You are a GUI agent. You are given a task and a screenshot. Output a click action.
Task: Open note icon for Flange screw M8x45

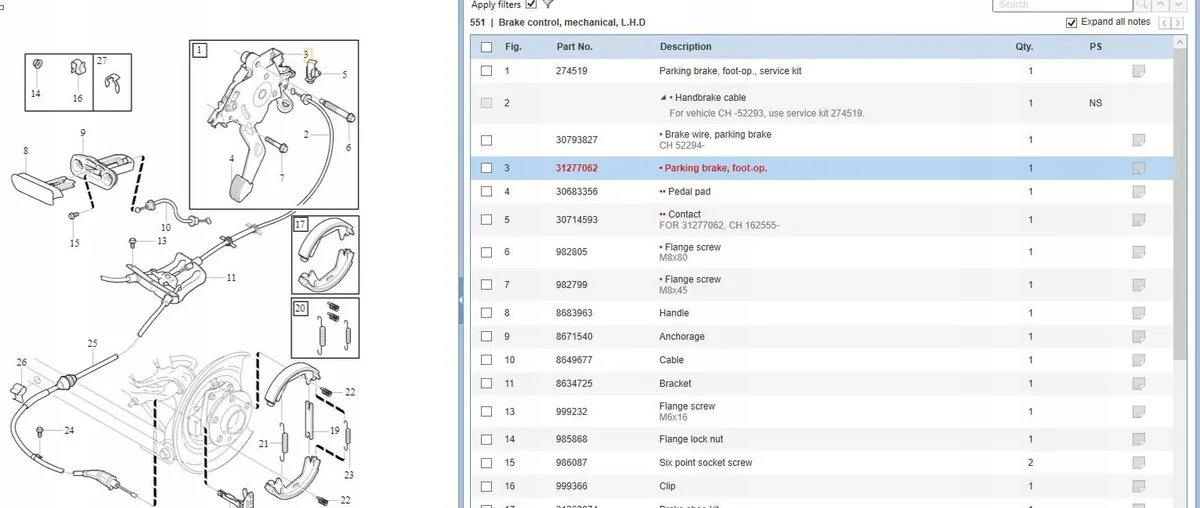[1138, 285]
